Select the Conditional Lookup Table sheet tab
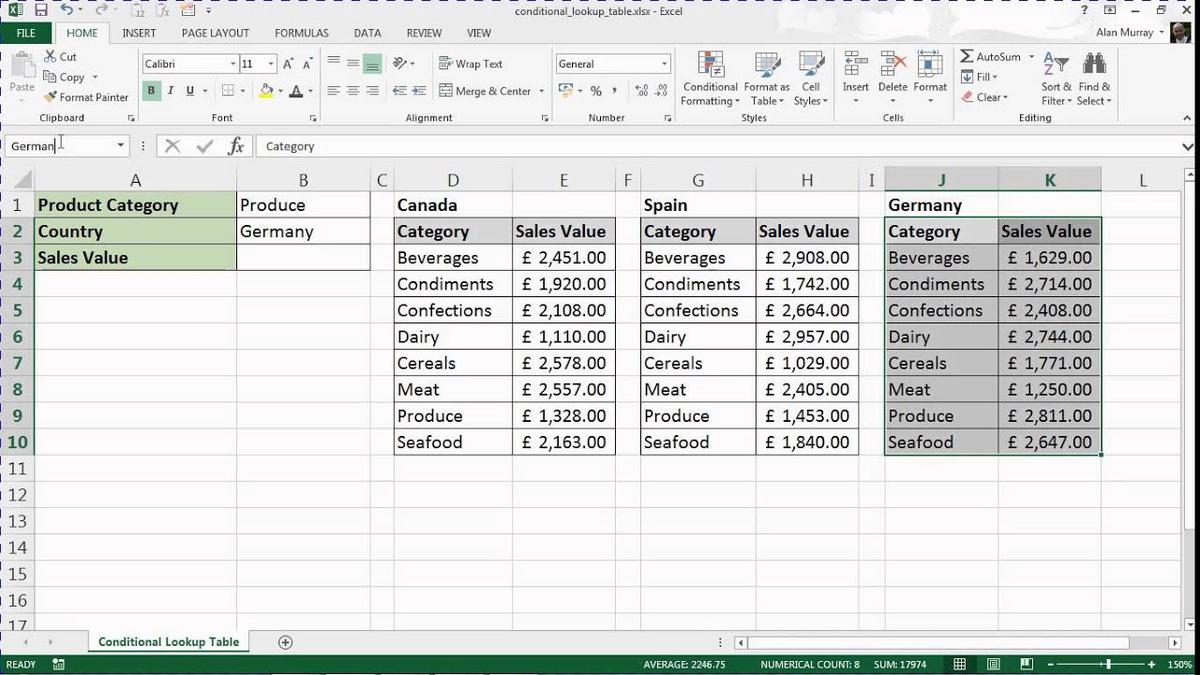Screen dimensions: 1200x675 (x=167, y=641)
